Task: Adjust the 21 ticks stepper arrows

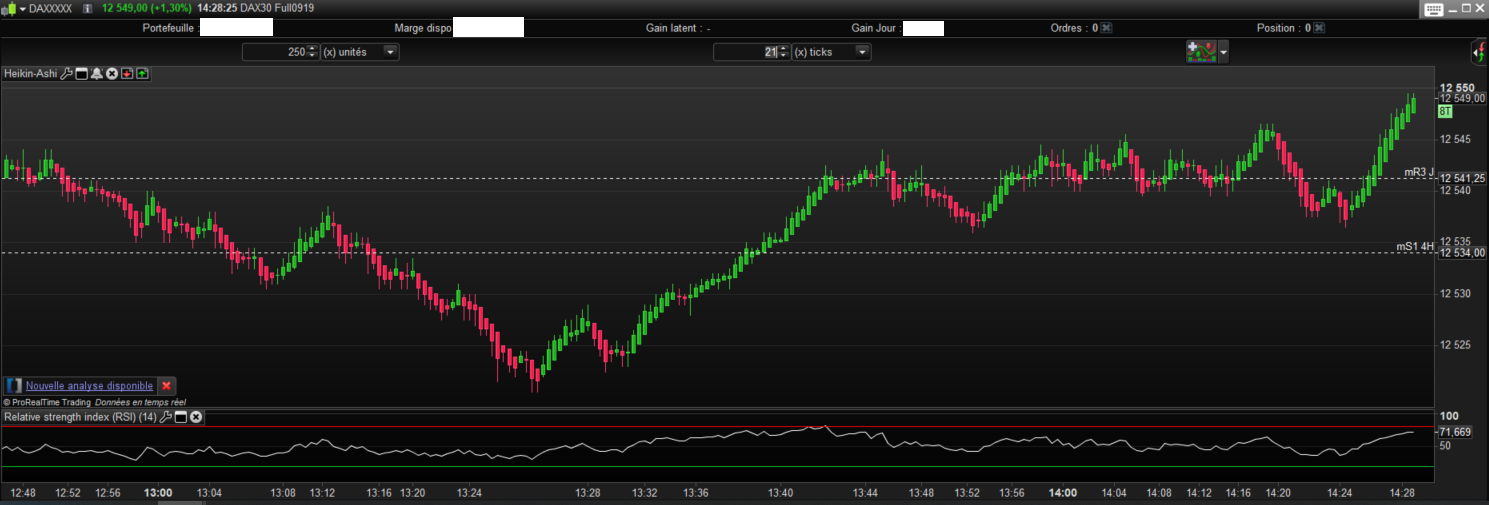Action: [783, 52]
